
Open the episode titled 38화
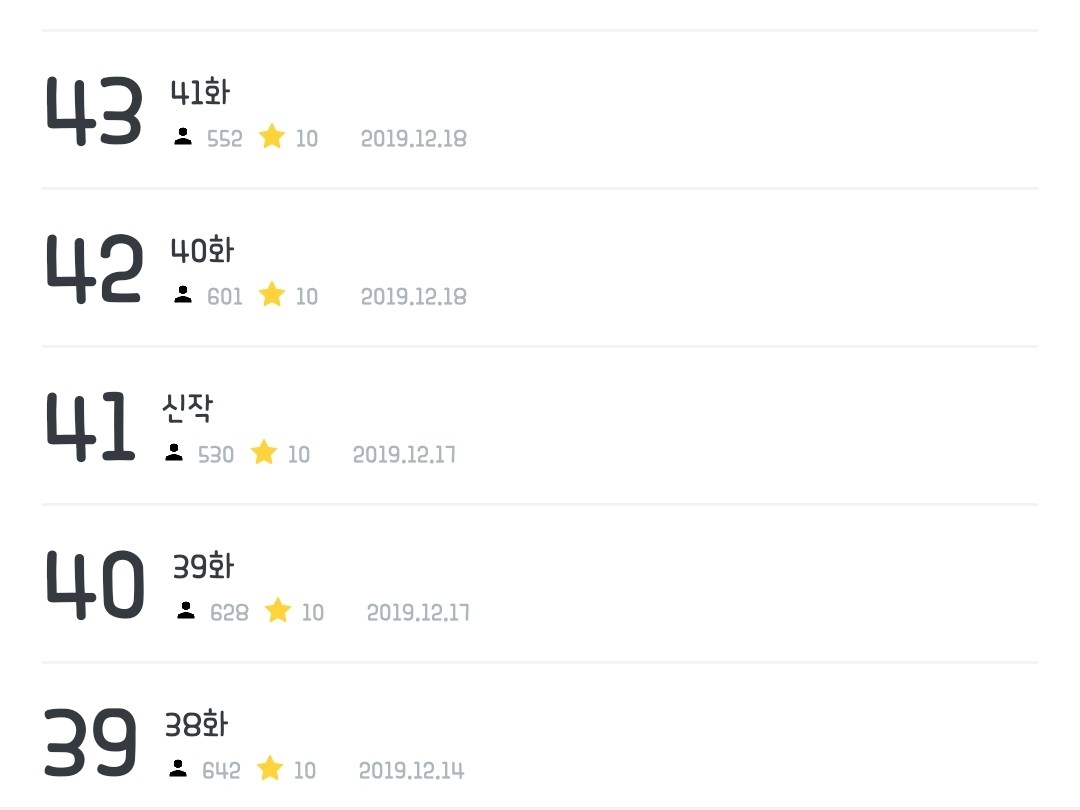196,725
